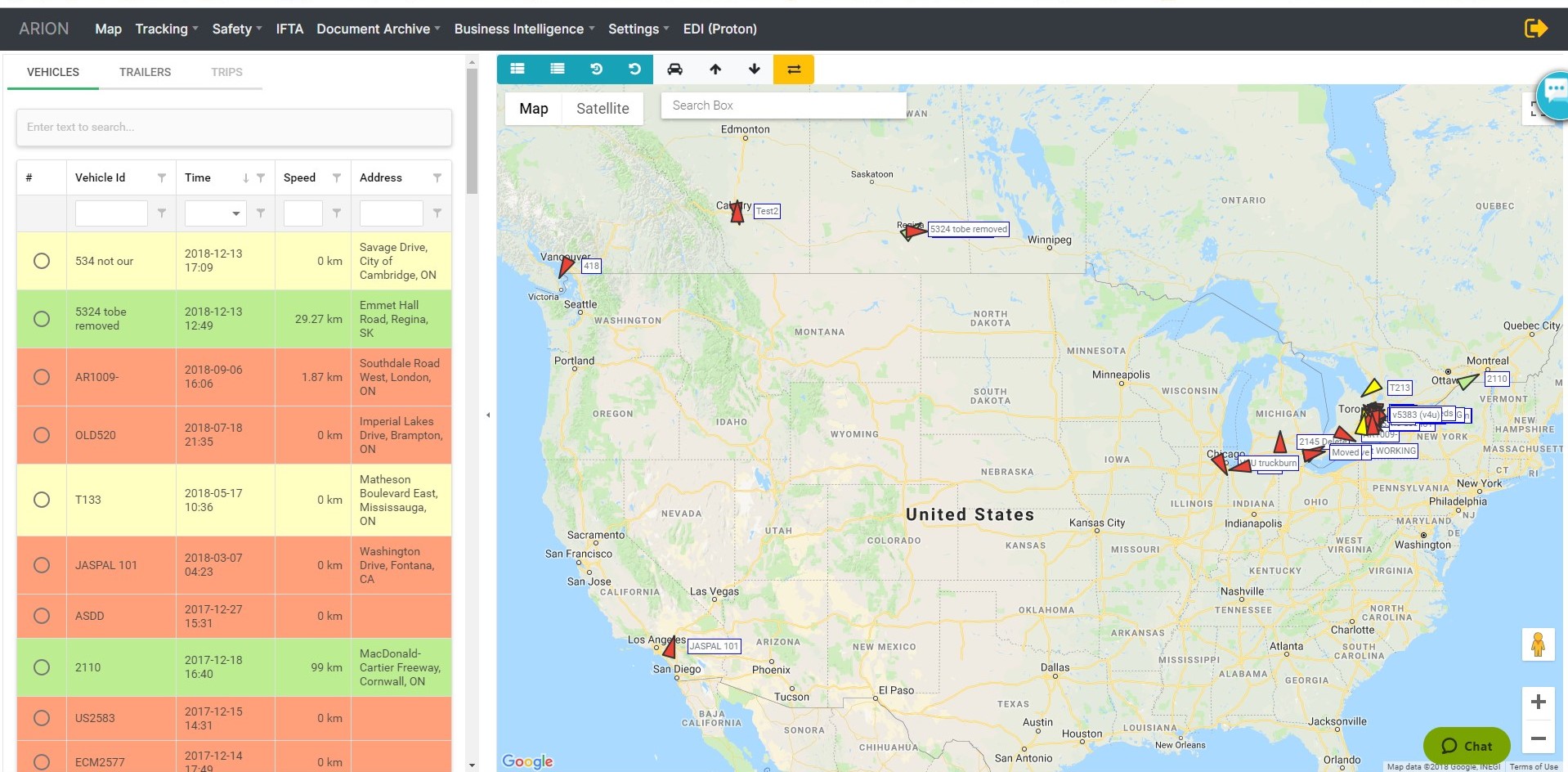Open the Time filter date dropdown

[x=236, y=213]
